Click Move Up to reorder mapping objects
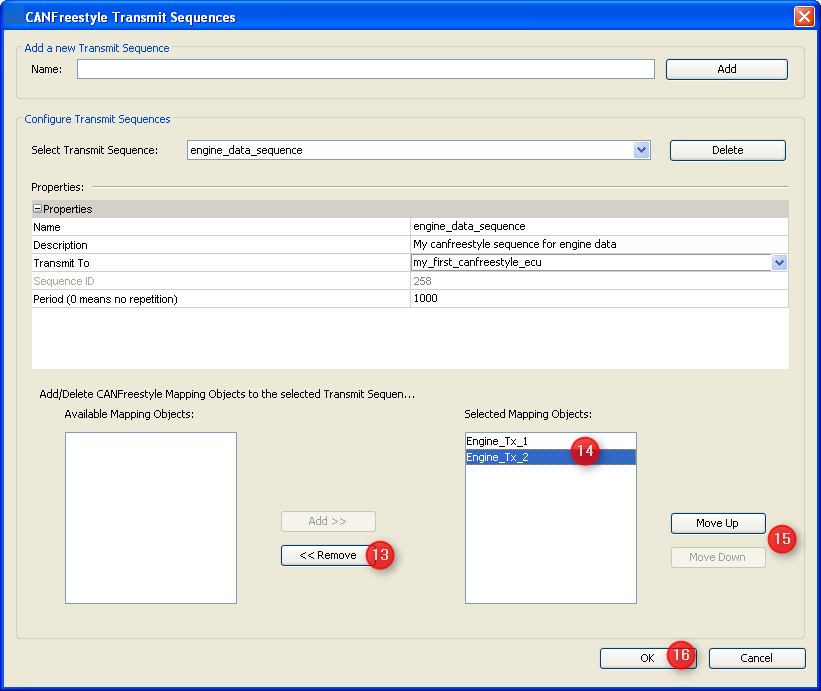This screenshot has height=691, width=821. coord(717,523)
